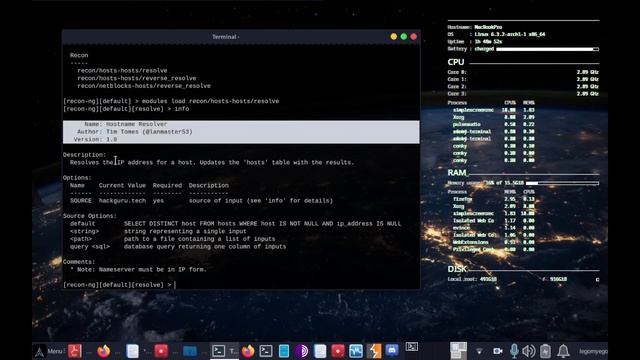Open the second terminal icon in taskbar
This screenshot has width=640, height=360.
pyautogui.click(x=266, y=351)
